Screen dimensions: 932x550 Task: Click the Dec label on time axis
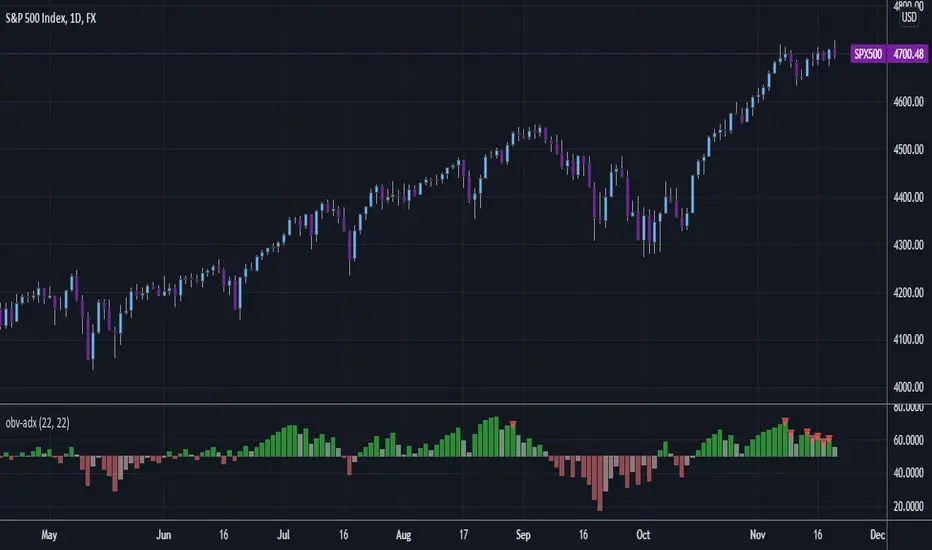877,535
